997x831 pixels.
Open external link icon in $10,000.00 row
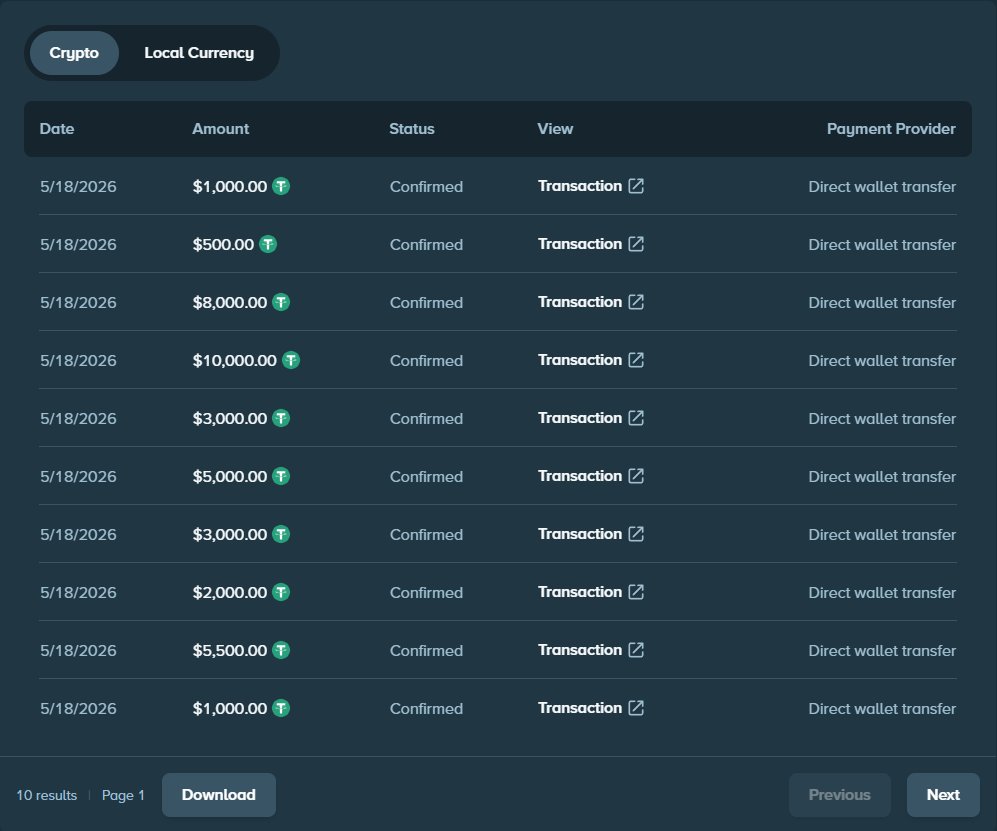click(636, 360)
